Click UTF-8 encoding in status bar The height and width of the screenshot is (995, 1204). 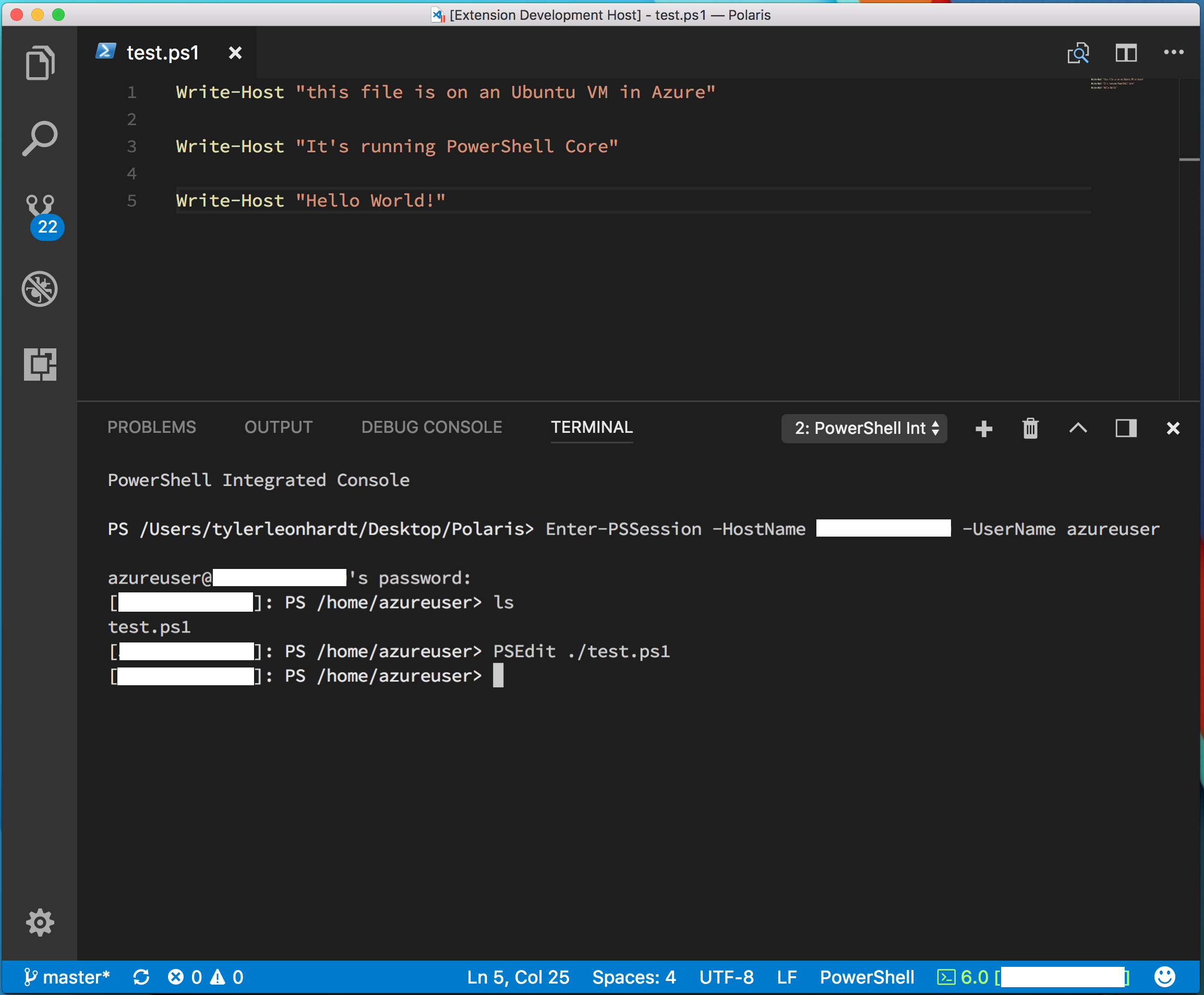[718, 977]
